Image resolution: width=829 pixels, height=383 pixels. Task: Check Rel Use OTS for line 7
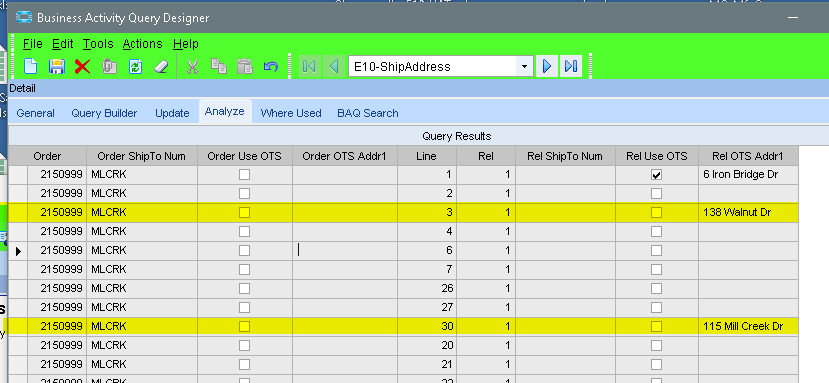coord(657,269)
